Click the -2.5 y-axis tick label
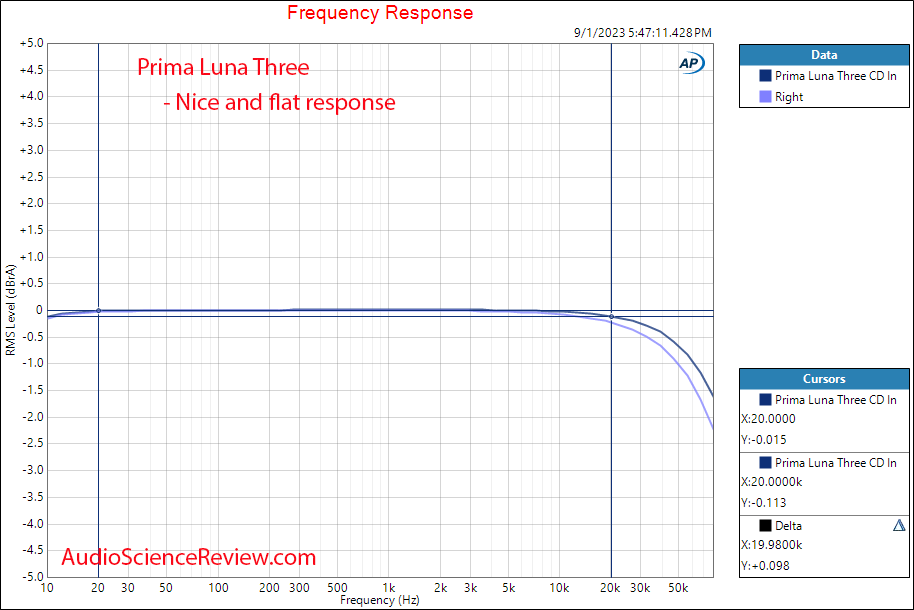Viewport: 914px width, 610px height. (x=33, y=443)
